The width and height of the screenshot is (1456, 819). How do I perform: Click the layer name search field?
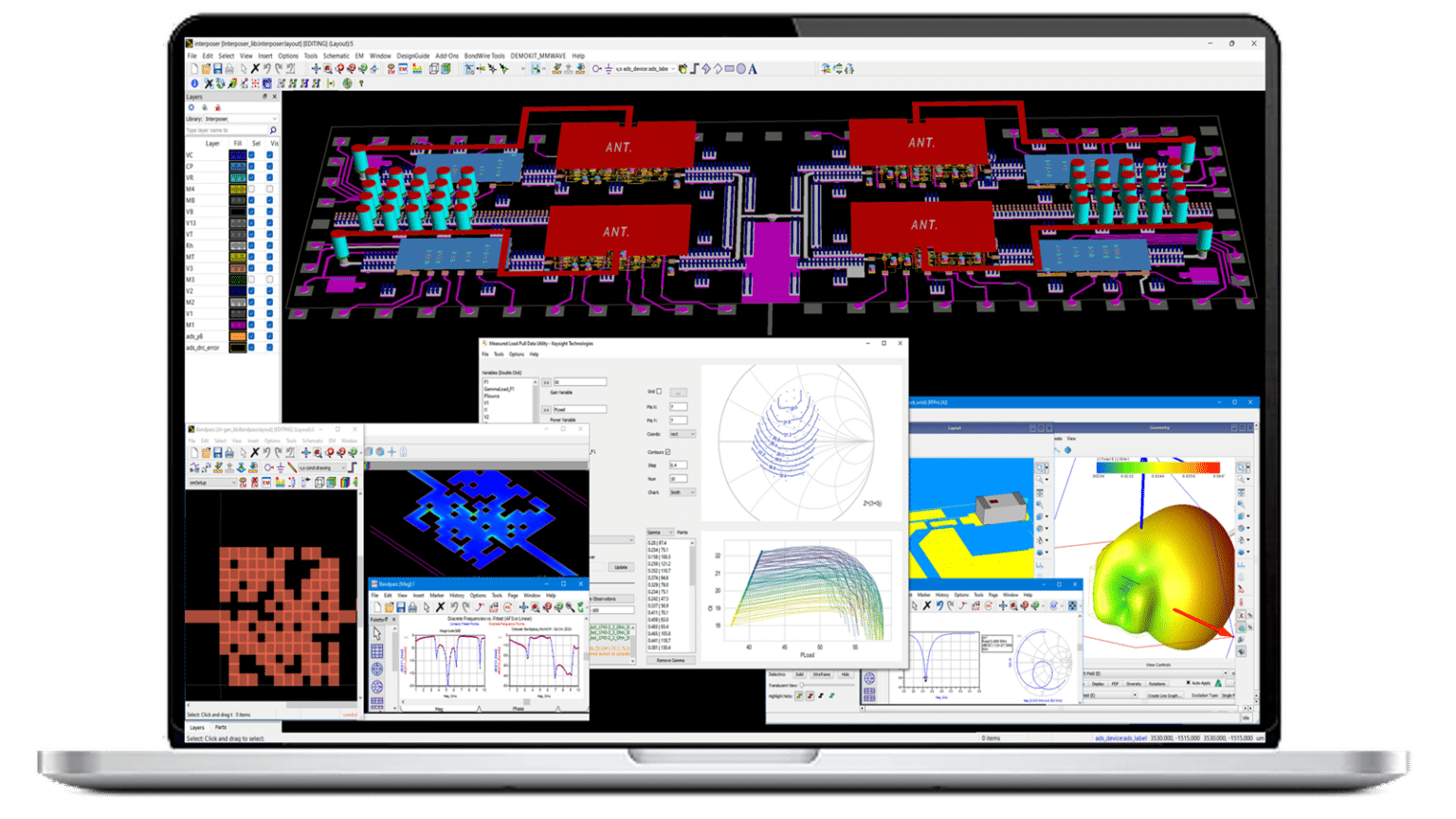coord(226,130)
